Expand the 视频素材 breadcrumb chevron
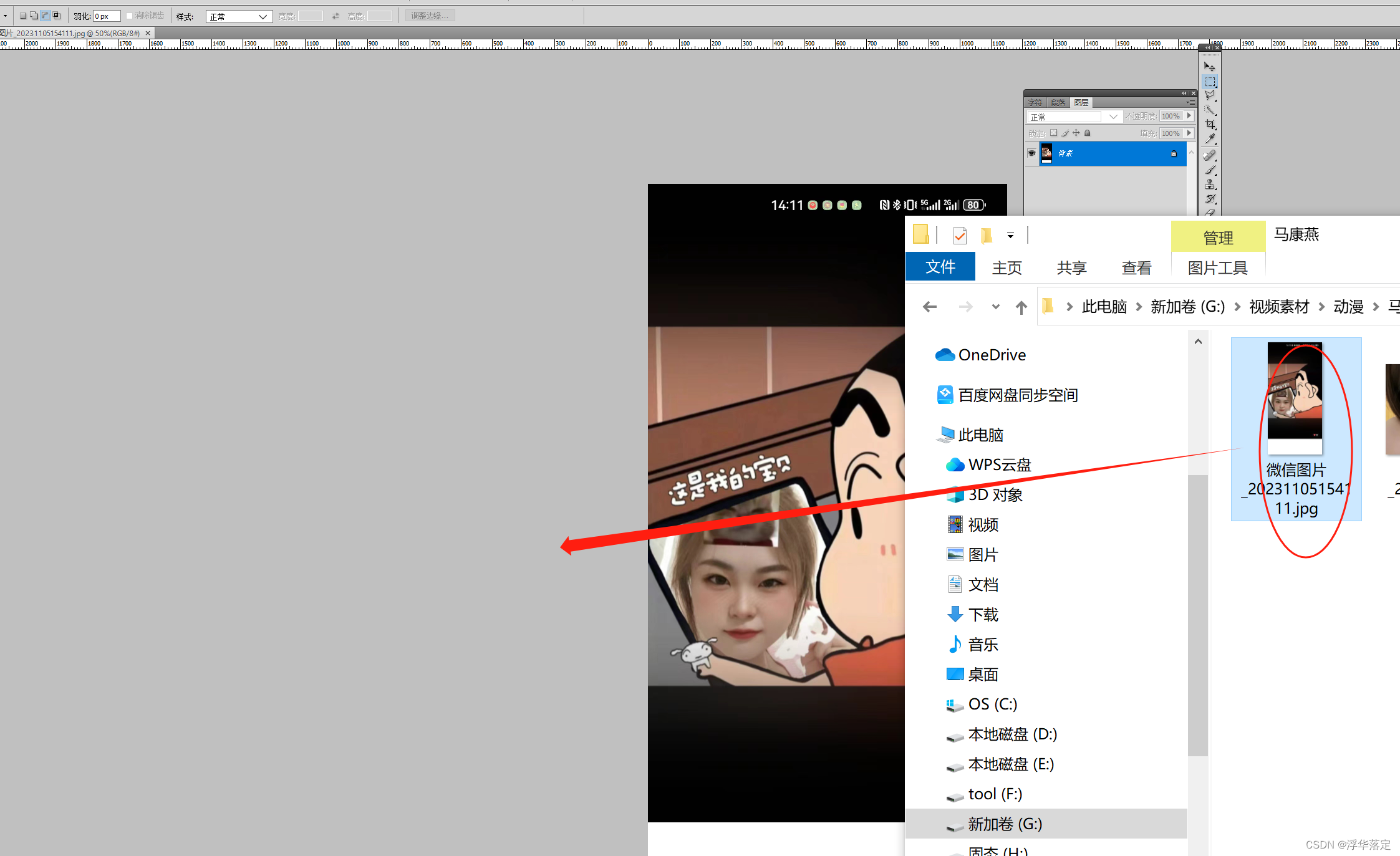The height and width of the screenshot is (856, 1400). pyautogui.click(x=1321, y=307)
